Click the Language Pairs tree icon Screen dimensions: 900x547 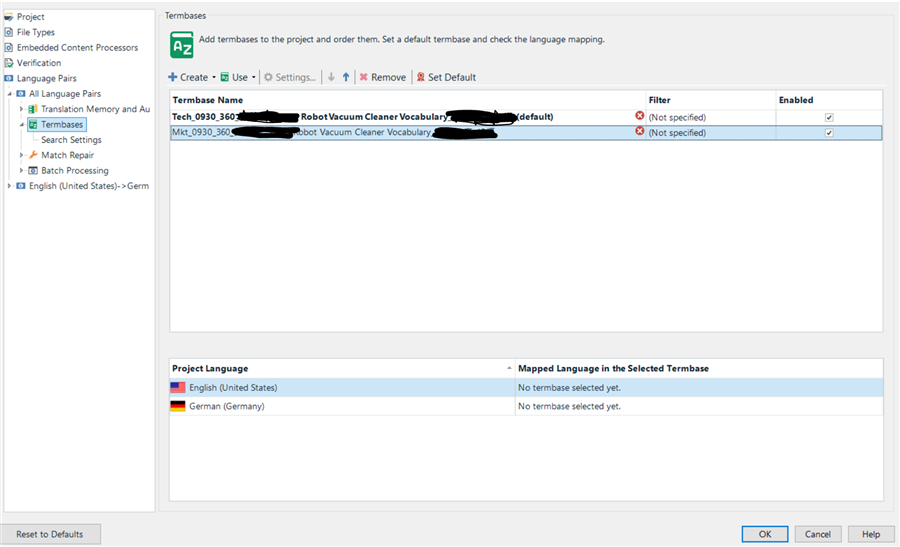click(9, 78)
